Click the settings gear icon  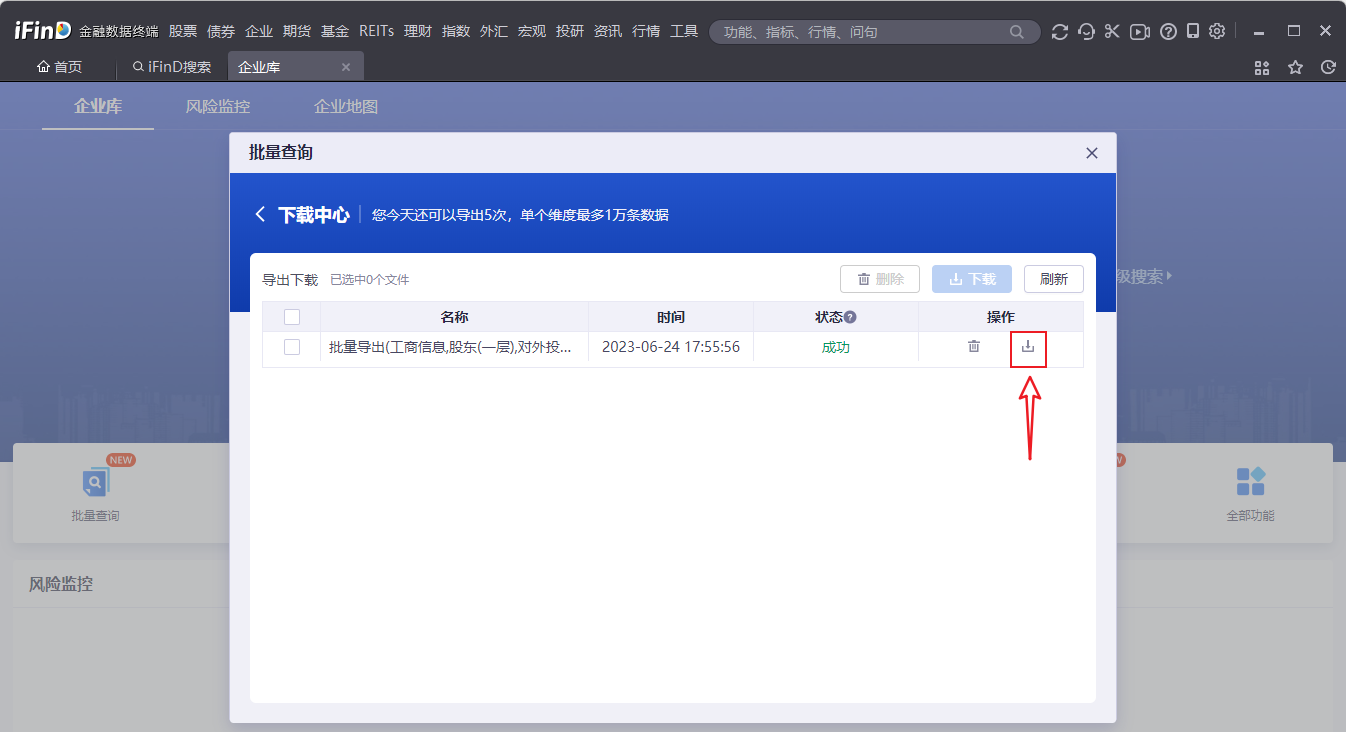[x=1217, y=32]
